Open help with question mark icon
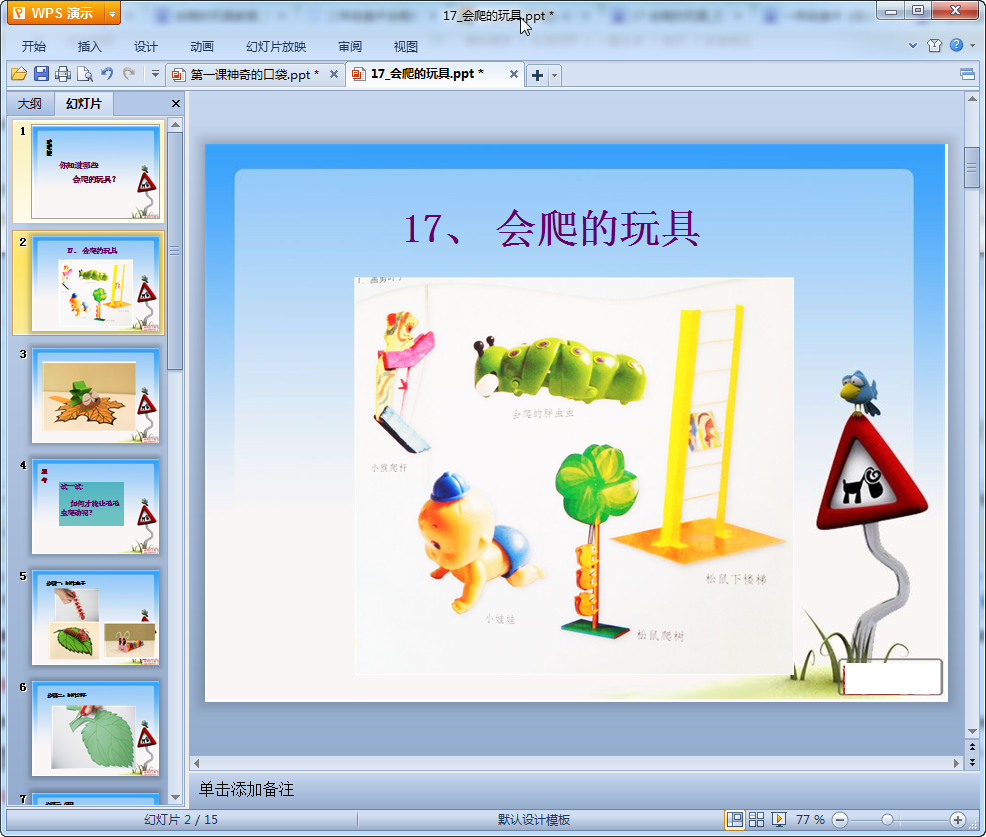The width and height of the screenshot is (986, 837). pos(956,45)
